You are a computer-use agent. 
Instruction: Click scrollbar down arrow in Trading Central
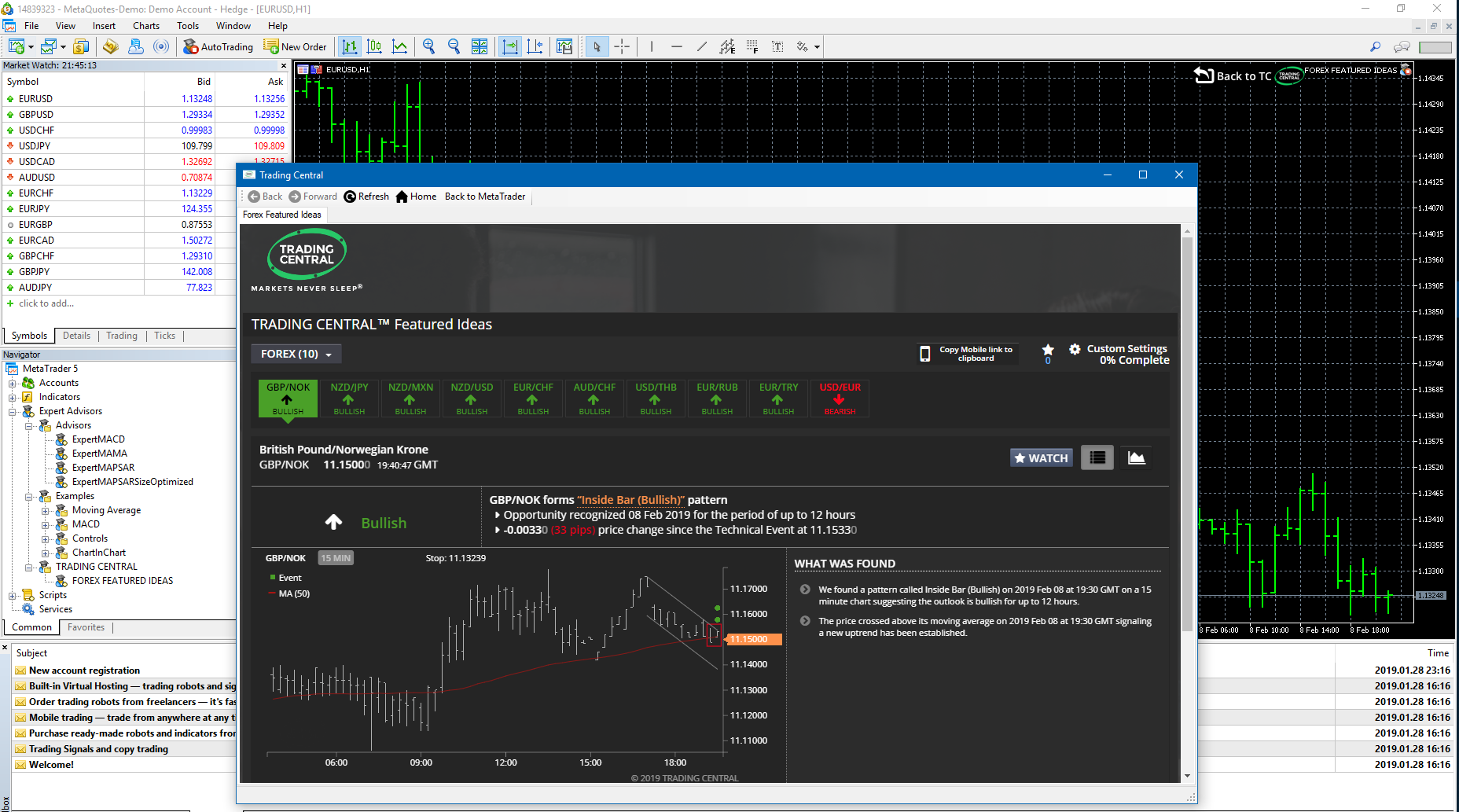(1187, 777)
